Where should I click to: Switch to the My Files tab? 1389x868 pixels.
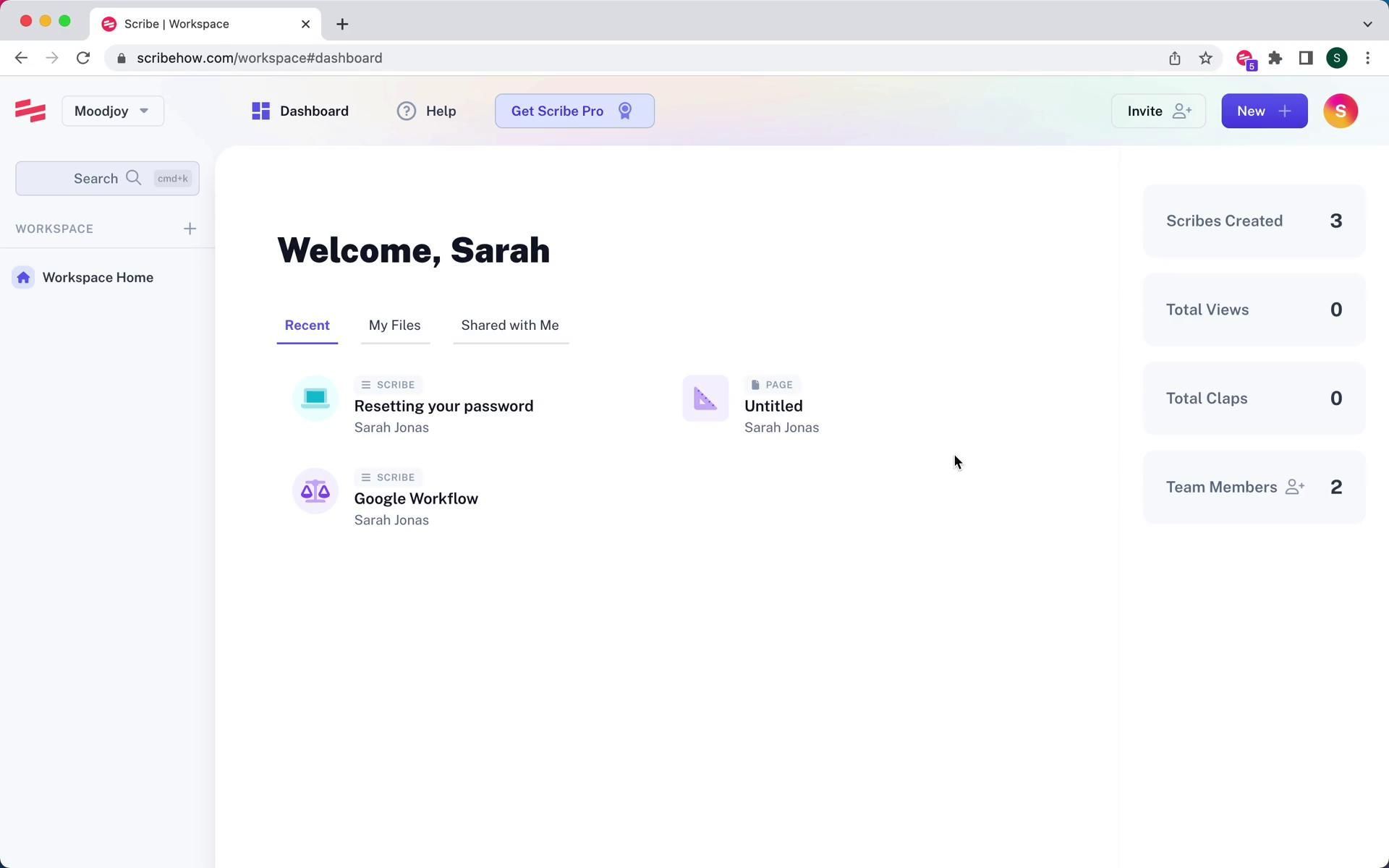[x=394, y=325]
